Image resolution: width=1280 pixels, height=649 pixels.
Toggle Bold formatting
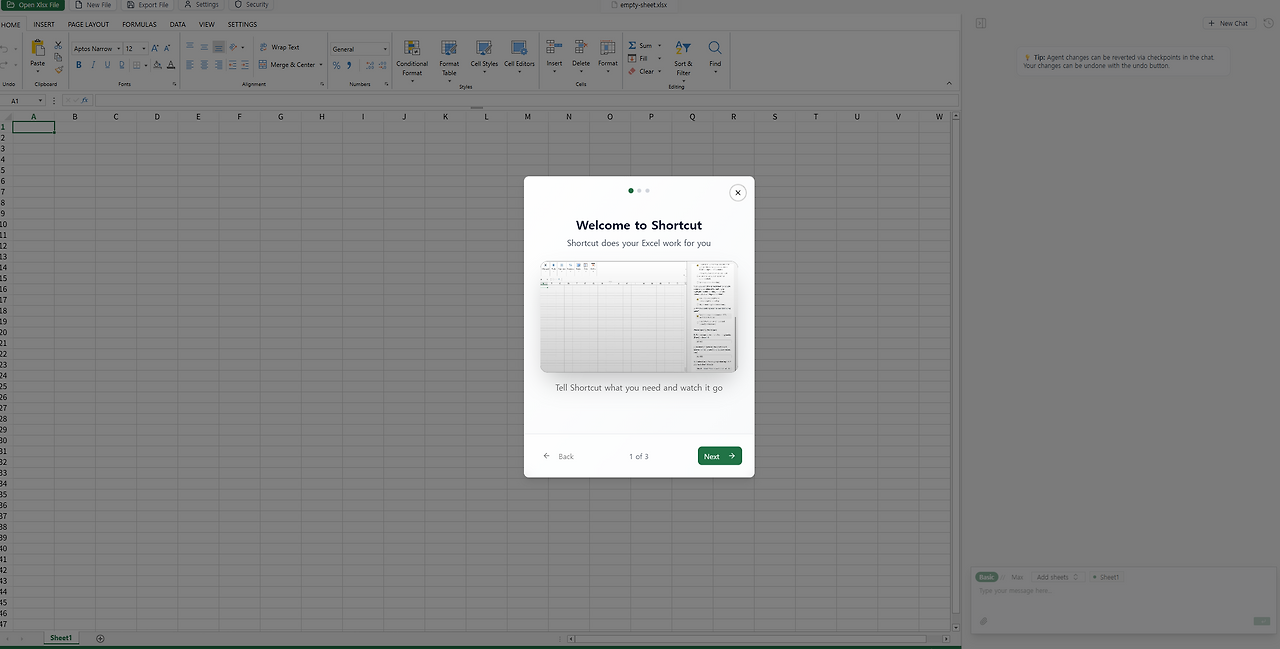(79, 65)
